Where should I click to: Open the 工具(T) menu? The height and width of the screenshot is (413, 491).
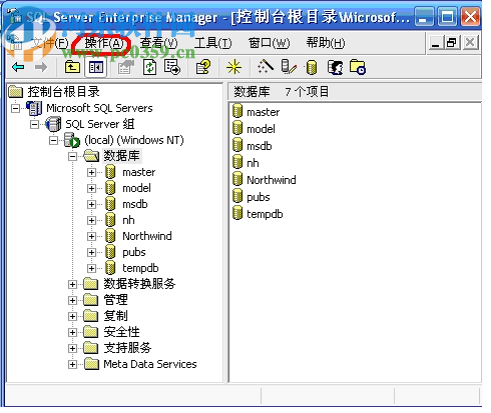click(x=213, y=43)
